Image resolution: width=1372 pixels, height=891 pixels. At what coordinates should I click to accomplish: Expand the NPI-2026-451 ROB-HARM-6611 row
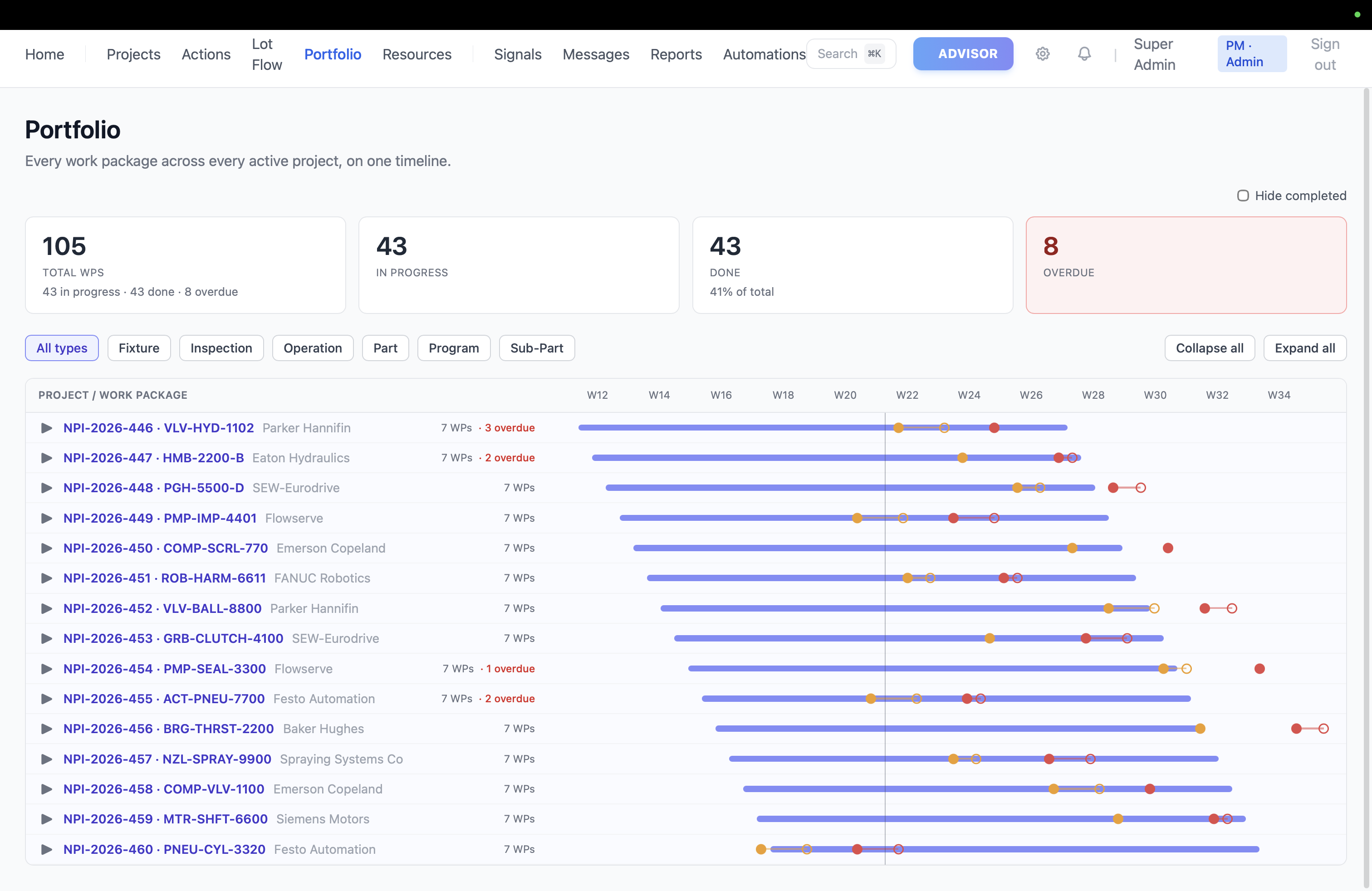coord(47,578)
